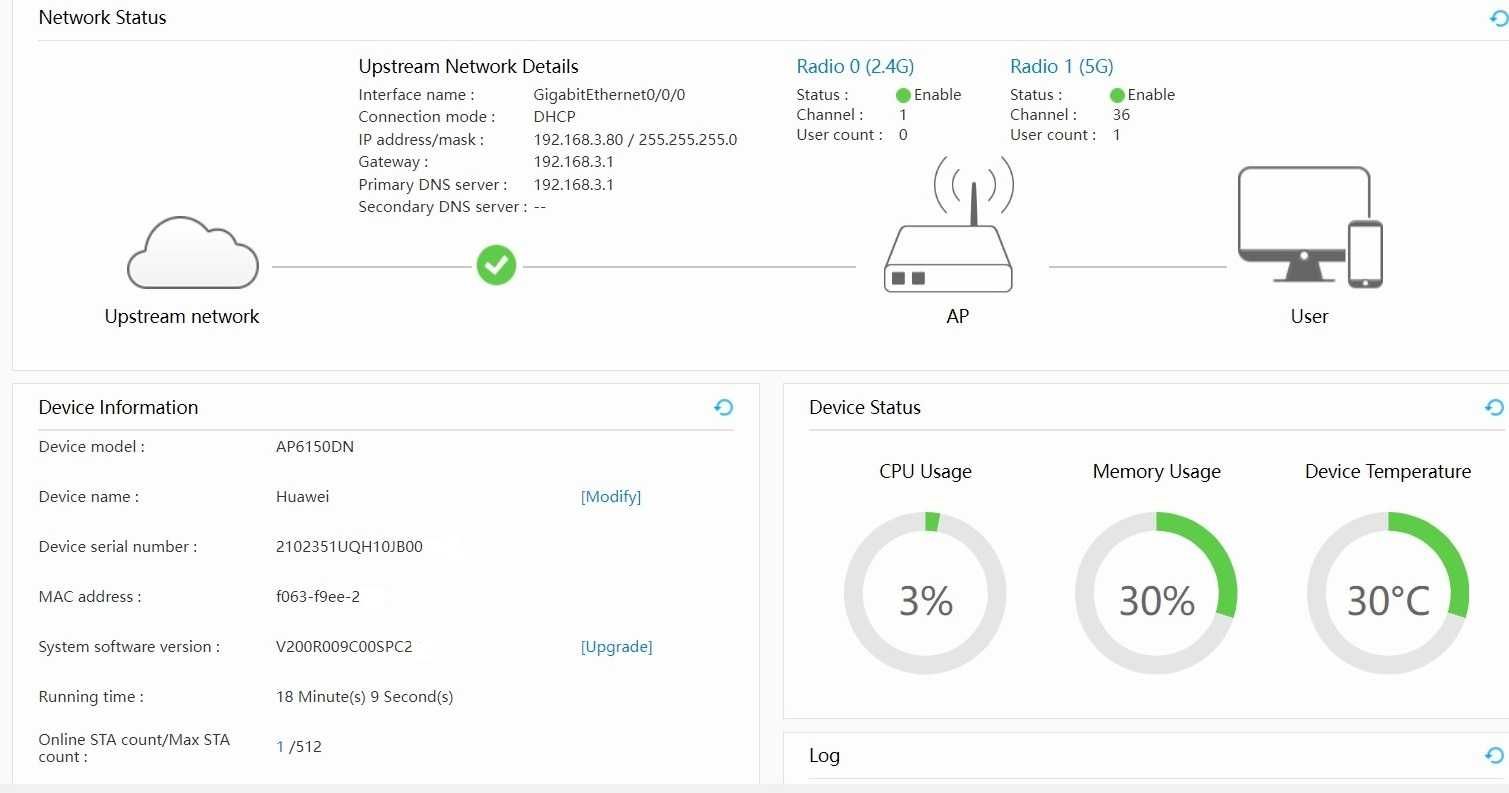
Task: Click the Radio 1 green status indicator
Action: 1117,95
